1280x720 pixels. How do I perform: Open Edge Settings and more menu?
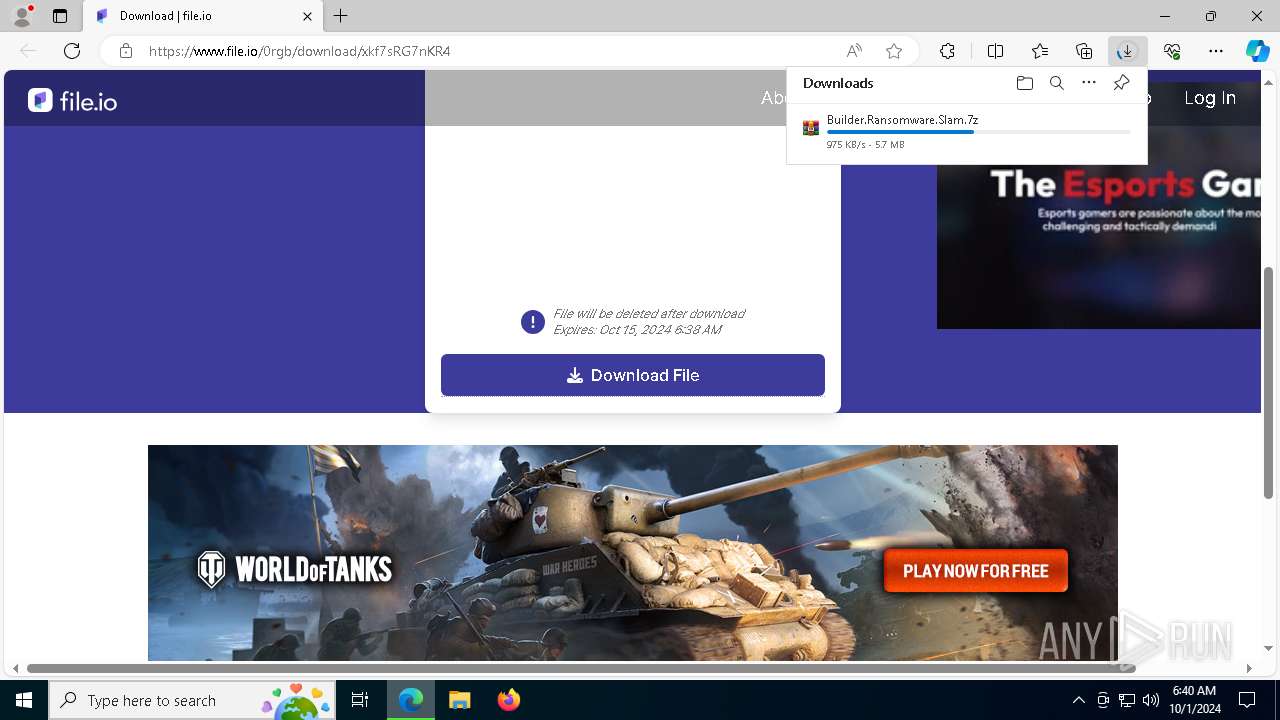point(1216,51)
